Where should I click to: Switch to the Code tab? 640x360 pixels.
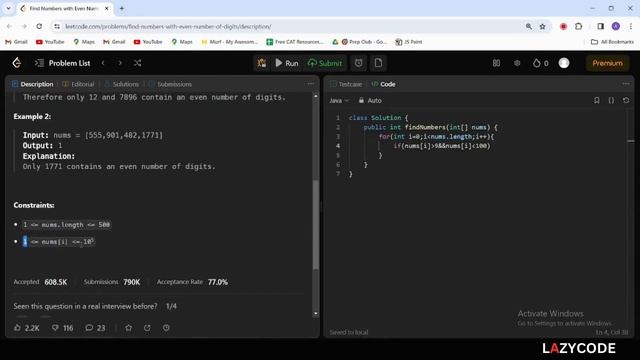click(x=383, y=84)
